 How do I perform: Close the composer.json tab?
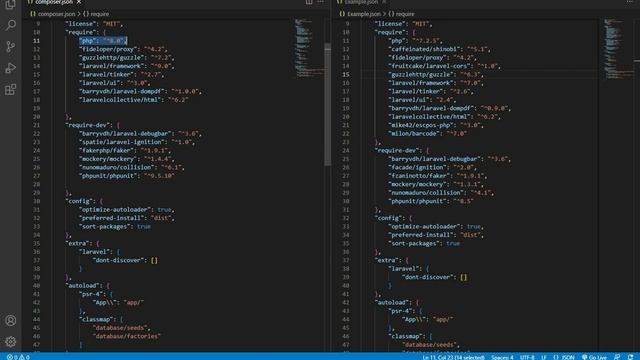tap(79, 2)
